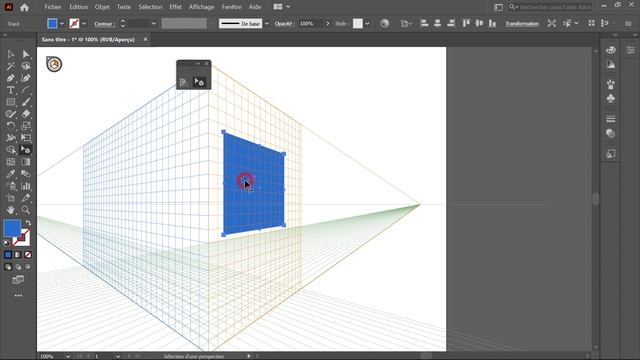Viewport: 640px width, 360px height.
Task: Enable Draw Inside mode
Action: (28, 267)
